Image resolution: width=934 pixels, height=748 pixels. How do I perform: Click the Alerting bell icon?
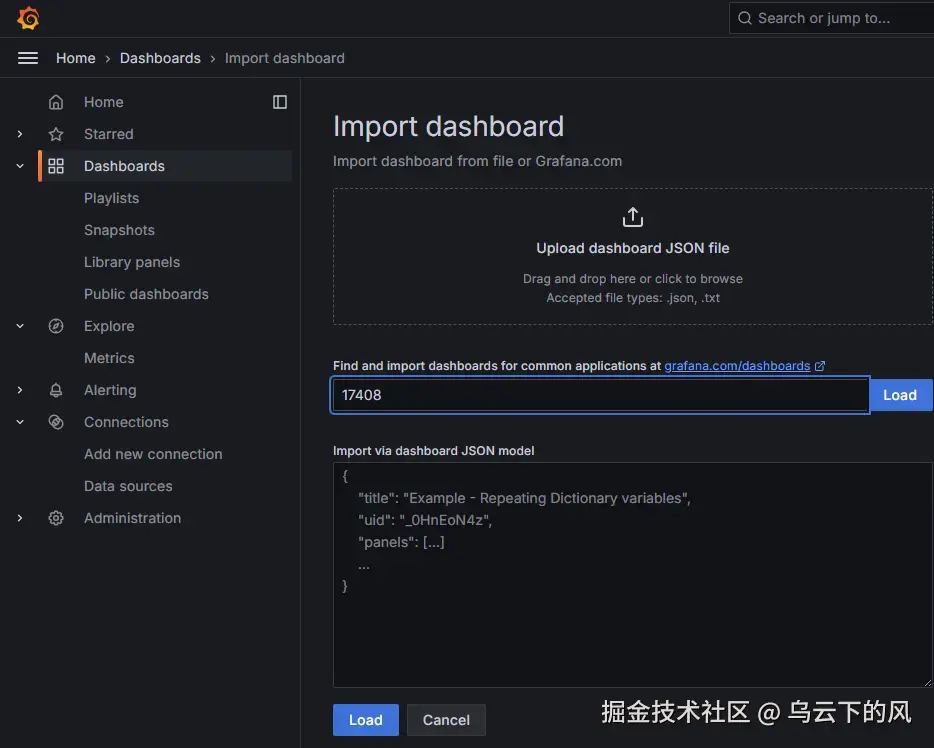tap(56, 390)
